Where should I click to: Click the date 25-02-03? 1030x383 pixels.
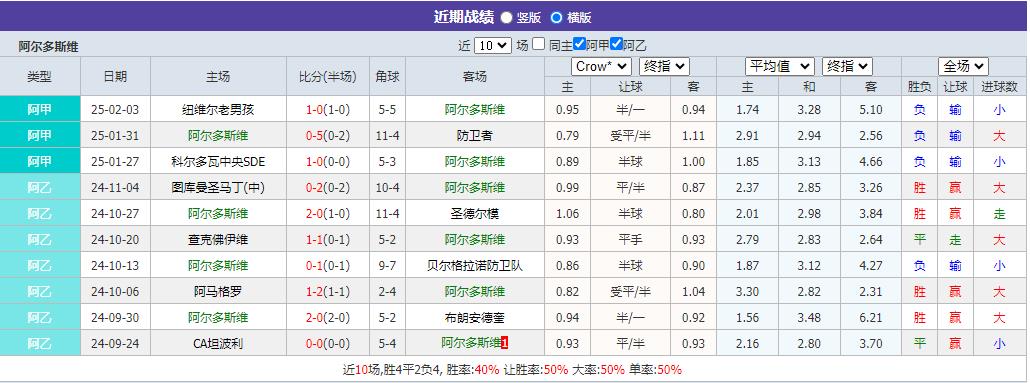[x=116, y=110]
